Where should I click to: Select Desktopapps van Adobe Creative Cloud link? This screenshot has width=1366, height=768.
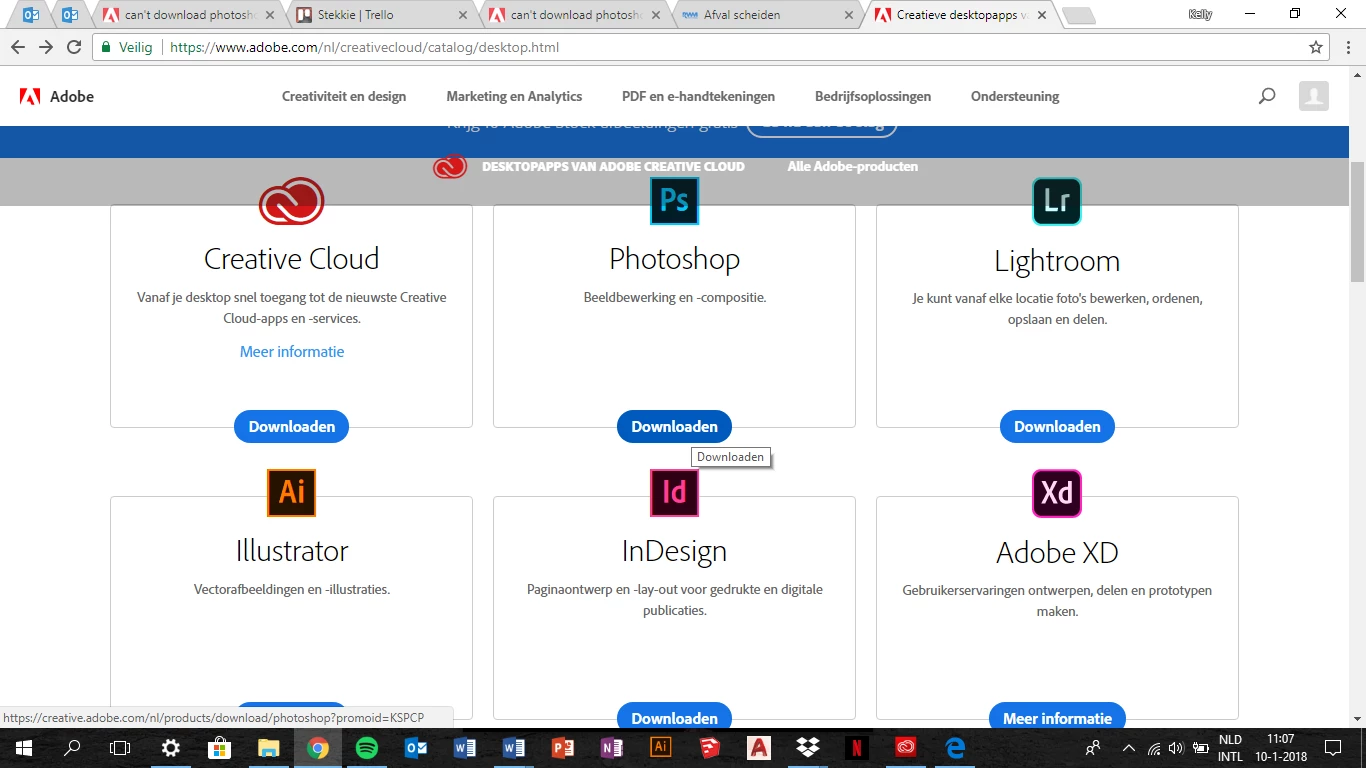(613, 166)
